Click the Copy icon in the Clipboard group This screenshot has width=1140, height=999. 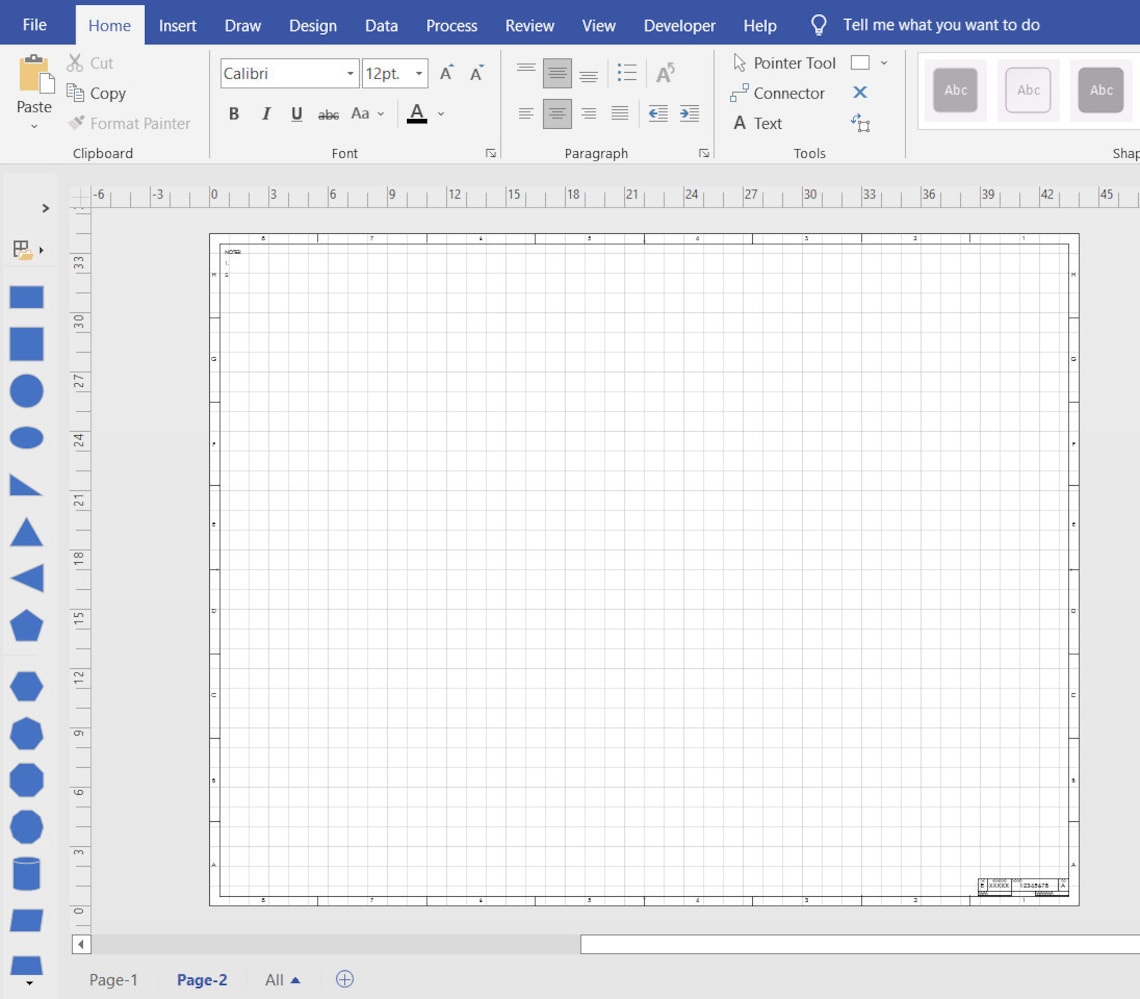tap(77, 93)
